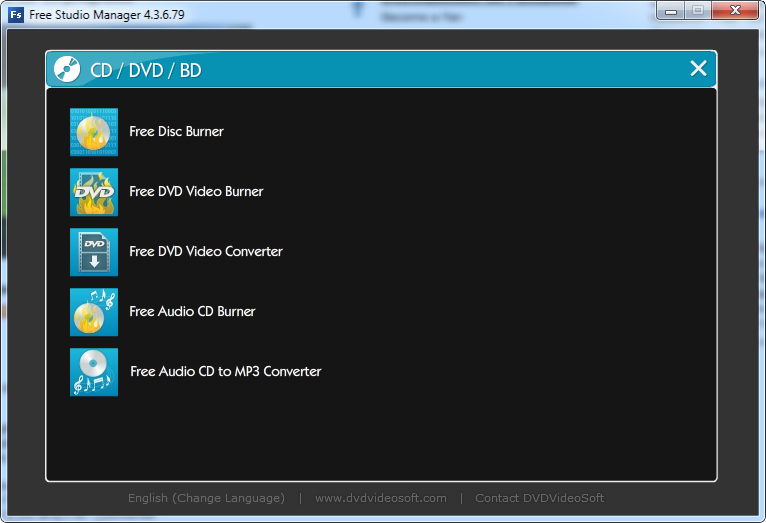Click the Free Audio CD Burner label
The height and width of the screenshot is (523, 766).
[192, 312]
